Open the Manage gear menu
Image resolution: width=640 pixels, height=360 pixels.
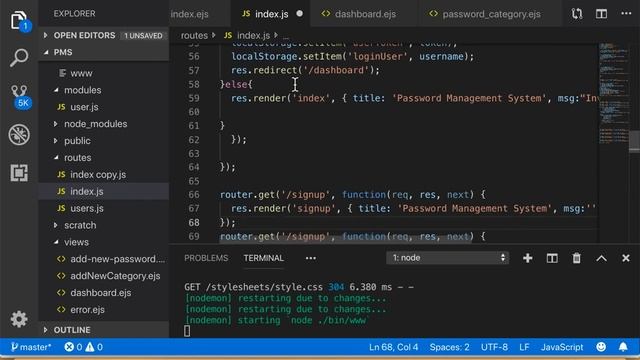coord(19,319)
